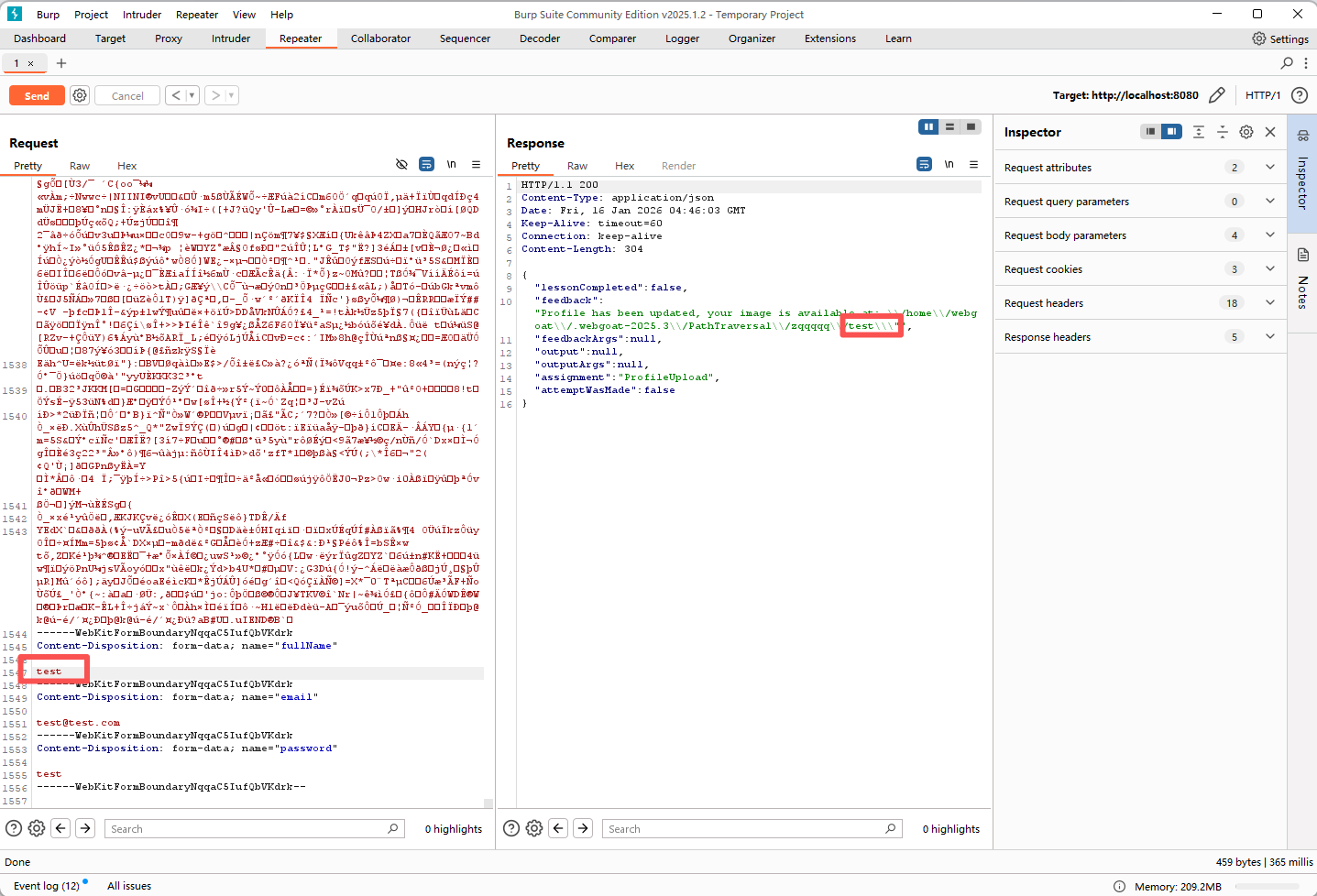Click the search magnifier in tab bar
This screenshot has height=896, width=1317.
[1287, 63]
